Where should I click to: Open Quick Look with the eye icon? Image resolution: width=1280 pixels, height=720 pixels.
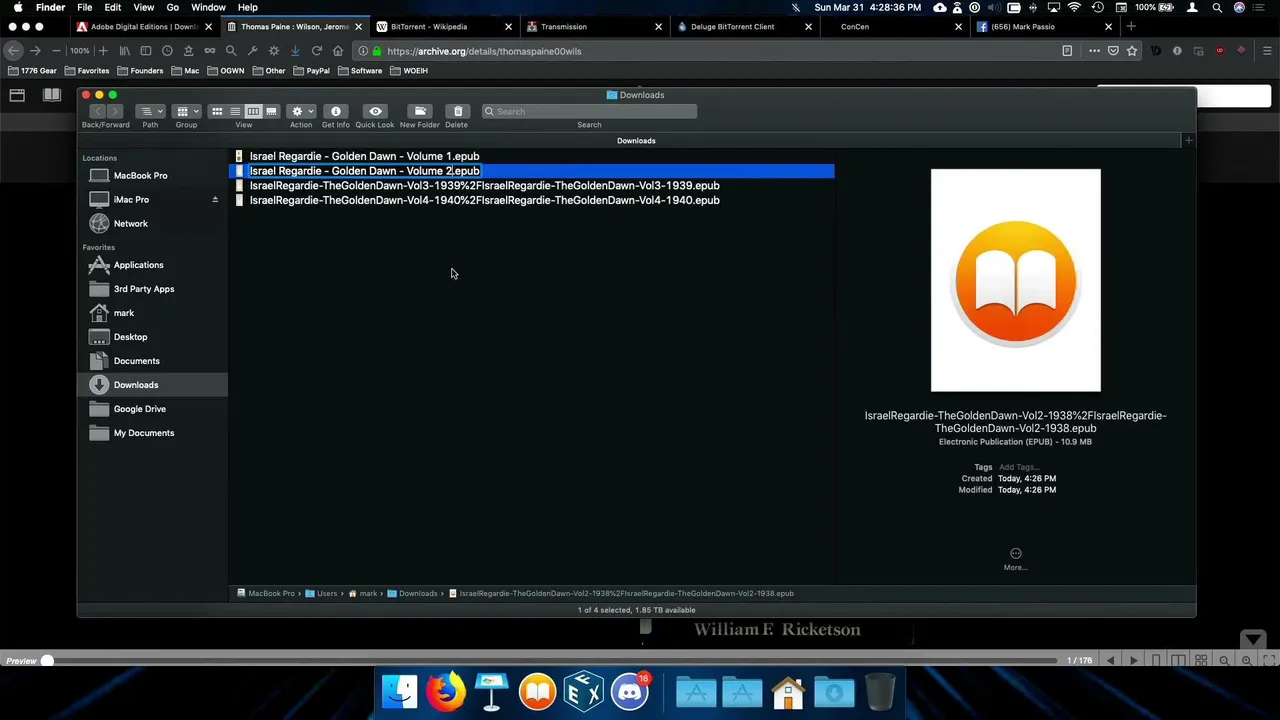coord(375,111)
